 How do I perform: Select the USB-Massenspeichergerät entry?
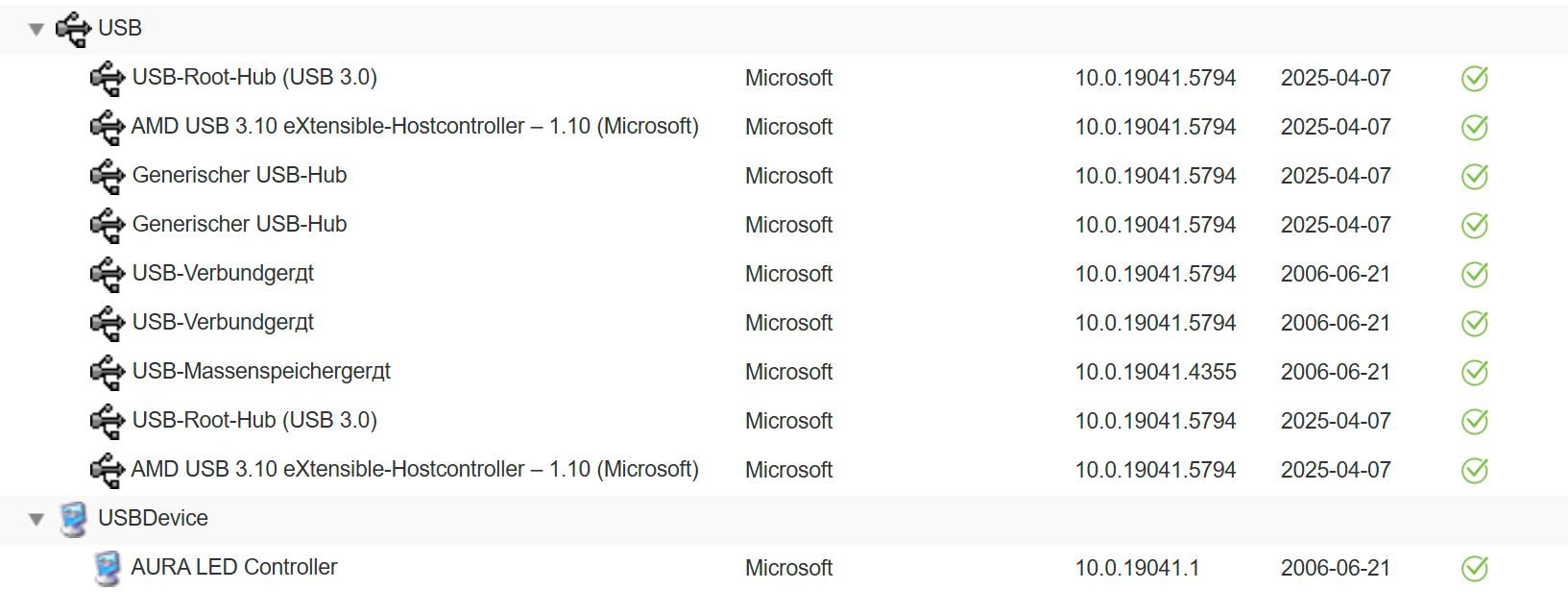261,371
